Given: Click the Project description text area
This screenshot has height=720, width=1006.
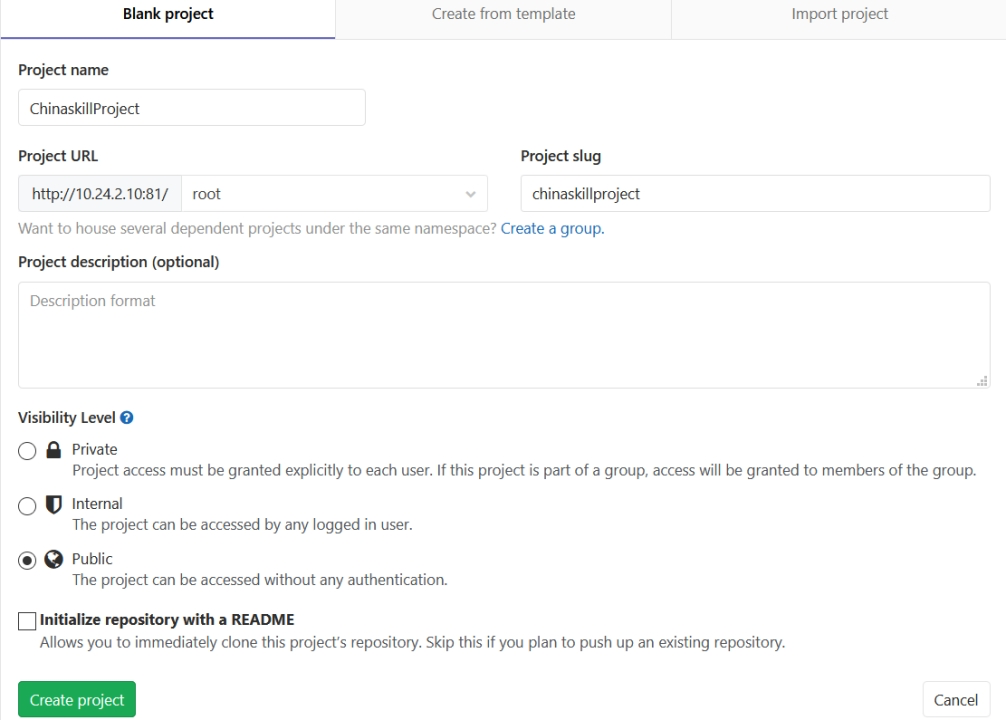Looking at the screenshot, I should [x=504, y=335].
